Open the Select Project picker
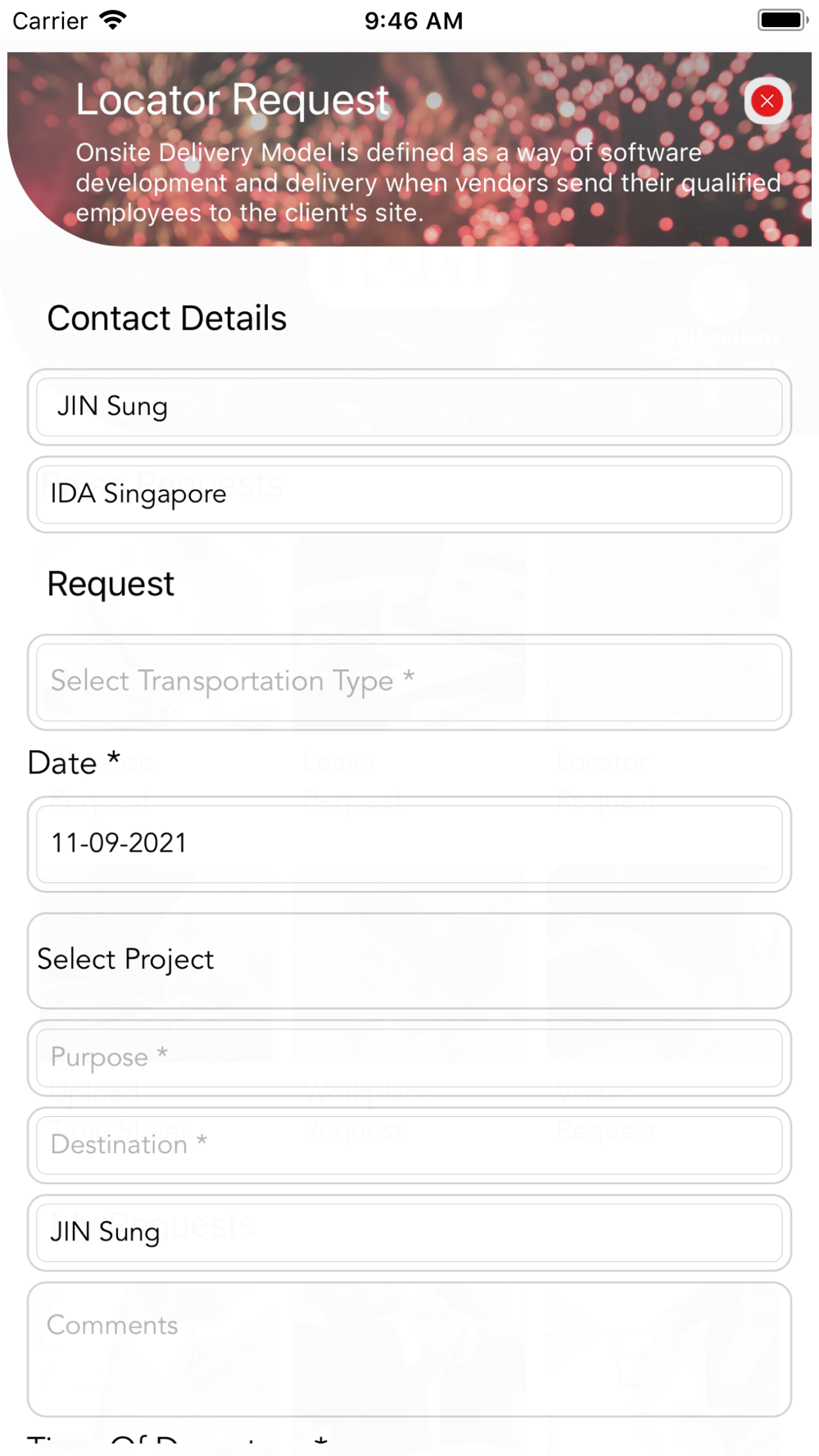The height and width of the screenshot is (1456, 819). tap(409, 961)
